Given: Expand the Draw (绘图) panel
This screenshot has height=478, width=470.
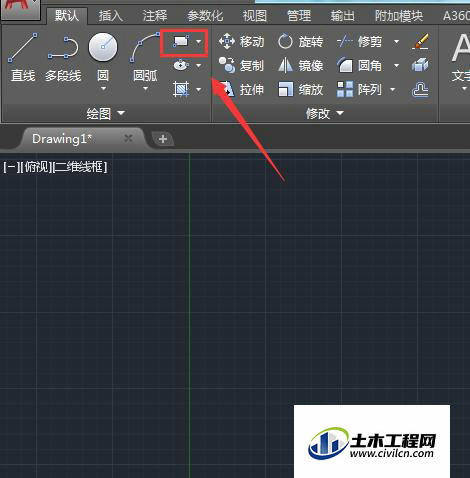Looking at the screenshot, I should 105,113.
